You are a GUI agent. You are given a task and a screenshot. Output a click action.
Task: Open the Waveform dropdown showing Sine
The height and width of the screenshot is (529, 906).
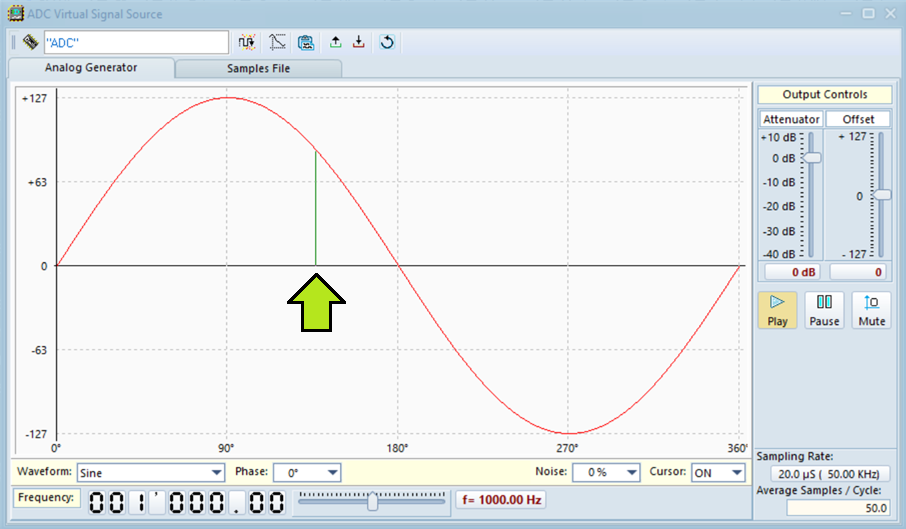(x=151, y=473)
